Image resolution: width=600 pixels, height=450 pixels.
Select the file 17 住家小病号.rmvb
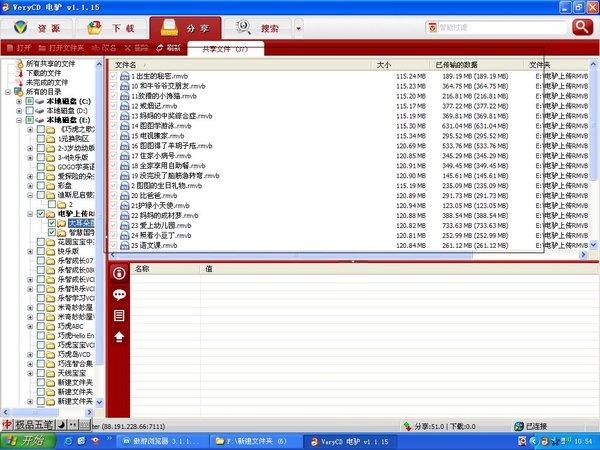tap(161, 156)
